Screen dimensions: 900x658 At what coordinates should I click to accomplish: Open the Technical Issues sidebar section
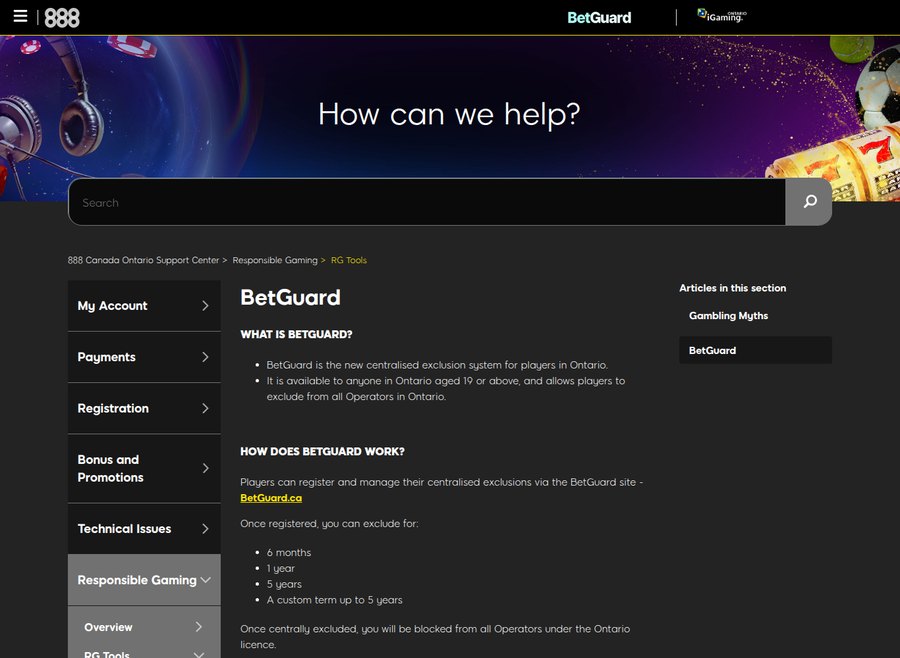144,529
